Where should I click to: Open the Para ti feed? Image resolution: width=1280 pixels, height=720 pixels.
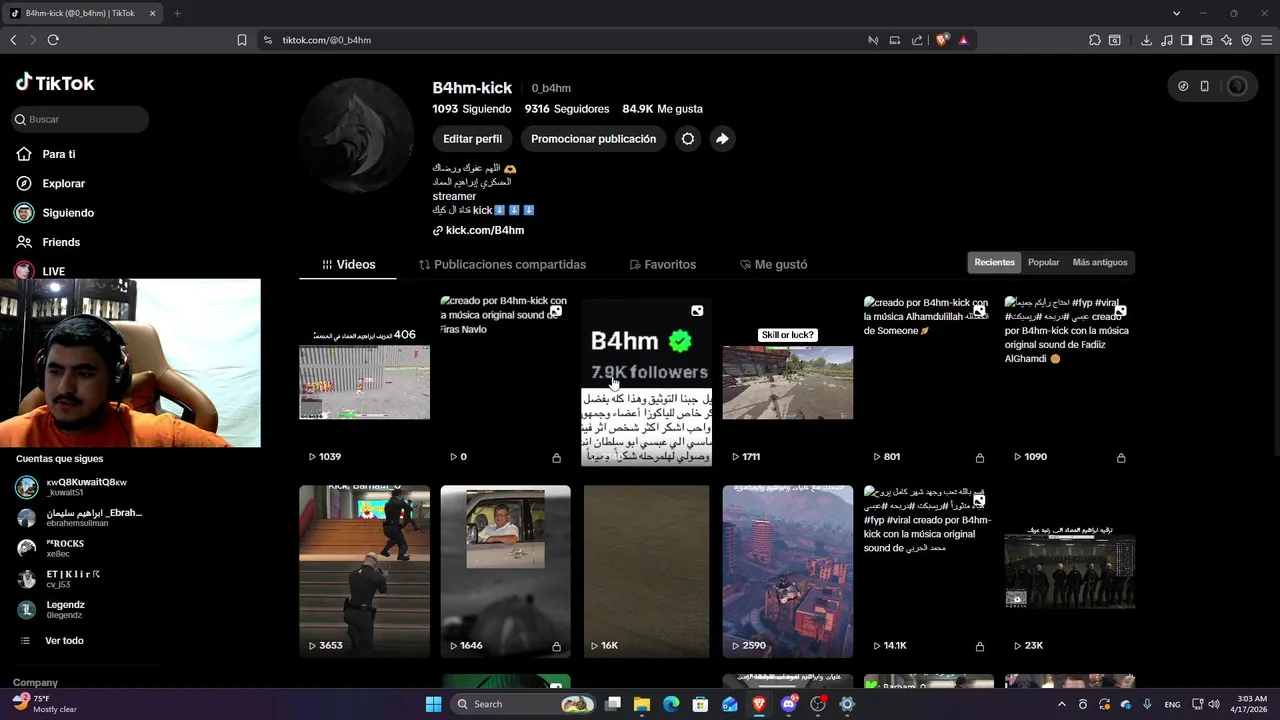click(x=59, y=154)
